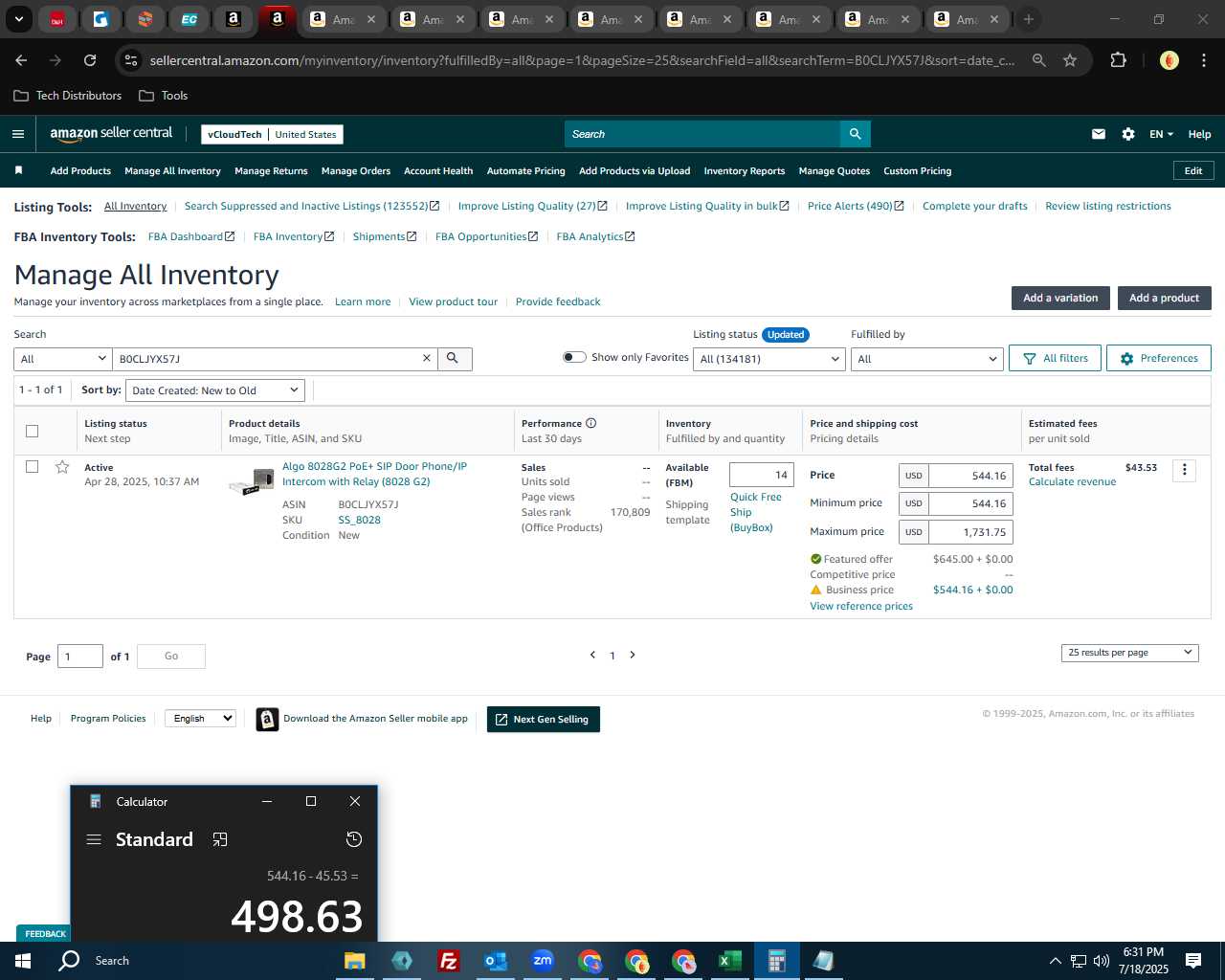Click the Maximum price field 1,731.75

970,532
